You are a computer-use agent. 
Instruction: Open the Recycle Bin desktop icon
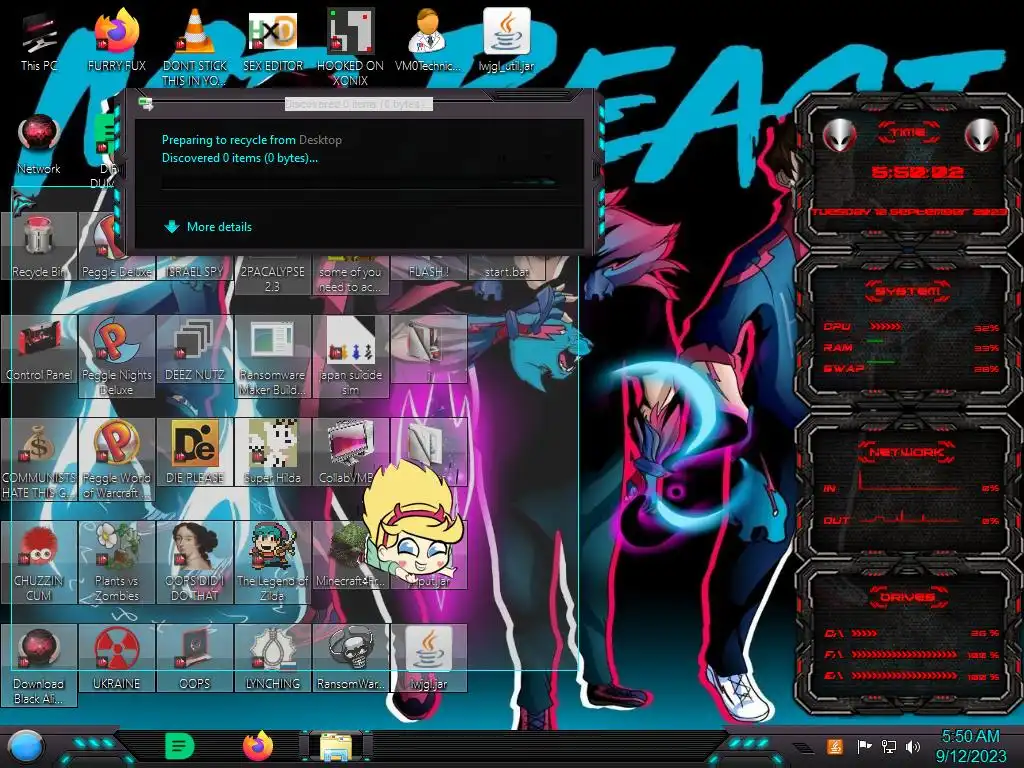[x=39, y=248]
